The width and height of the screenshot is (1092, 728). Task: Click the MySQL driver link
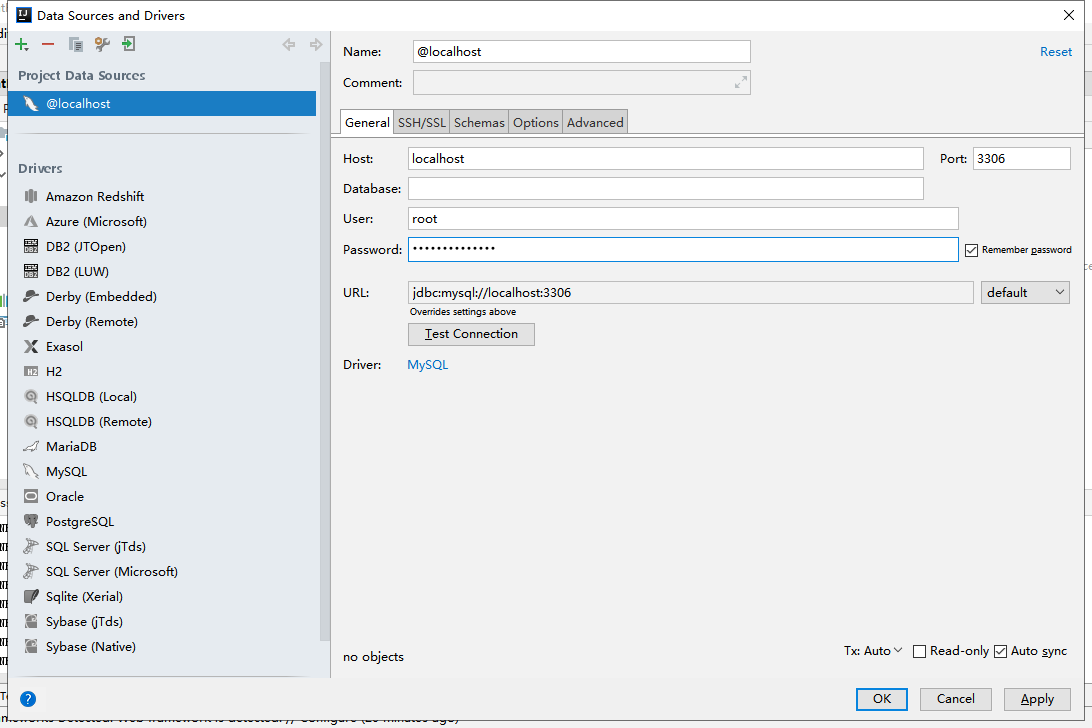pyautogui.click(x=427, y=364)
